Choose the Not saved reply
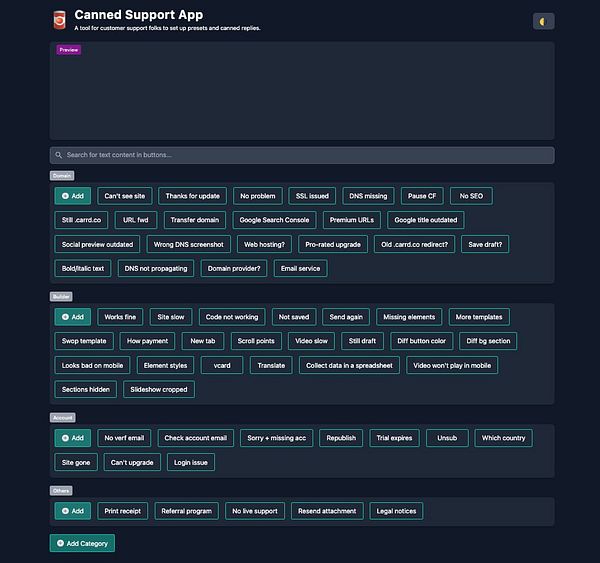This screenshot has width=600, height=563. 294,317
